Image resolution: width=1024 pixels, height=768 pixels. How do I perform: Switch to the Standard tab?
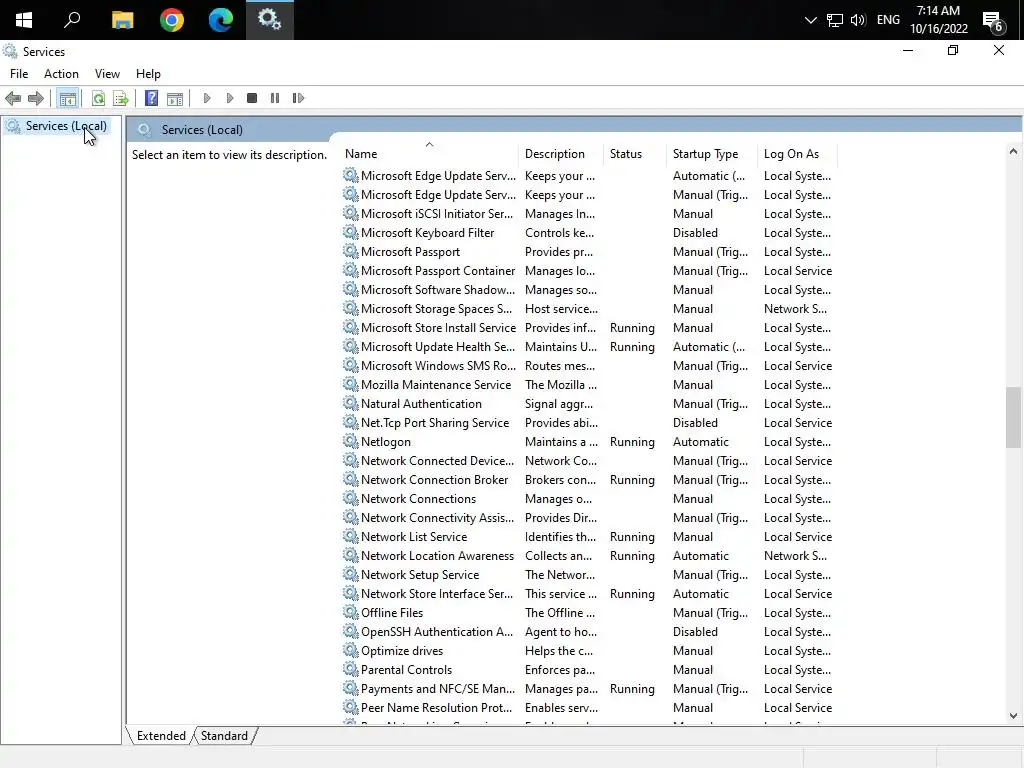pyautogui.click(x=224, y=736)
